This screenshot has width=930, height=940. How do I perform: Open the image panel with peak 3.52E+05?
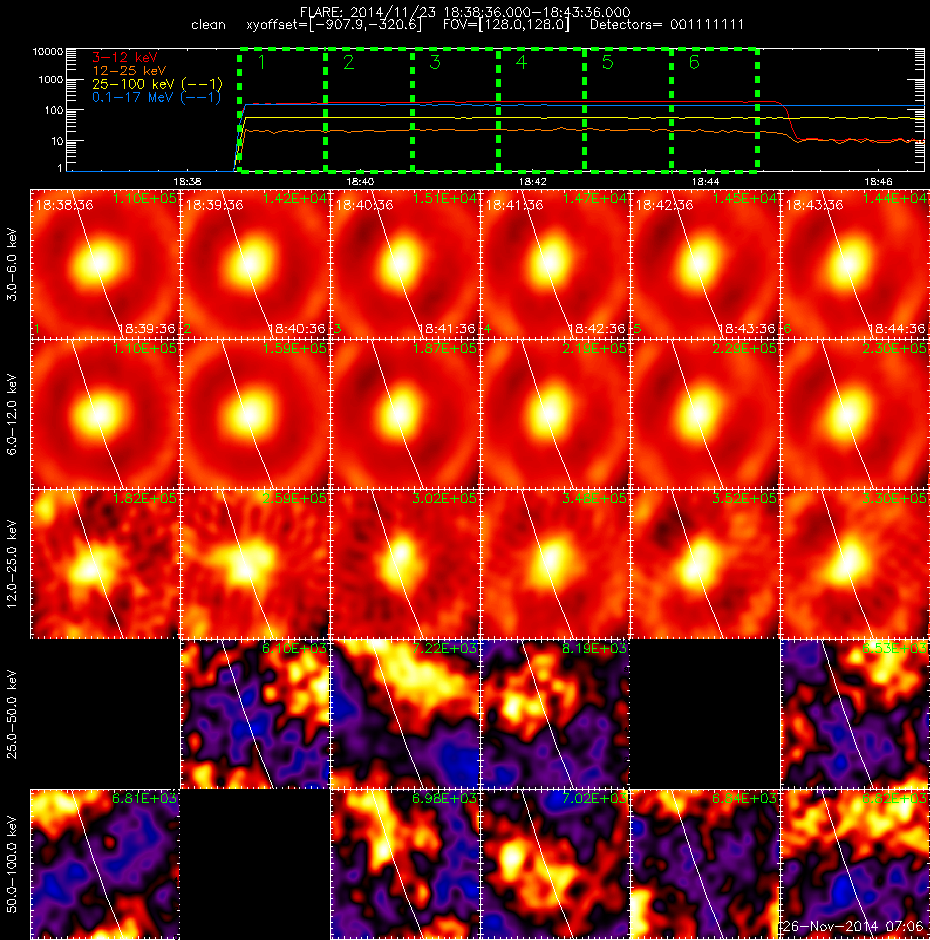[705, 564]
